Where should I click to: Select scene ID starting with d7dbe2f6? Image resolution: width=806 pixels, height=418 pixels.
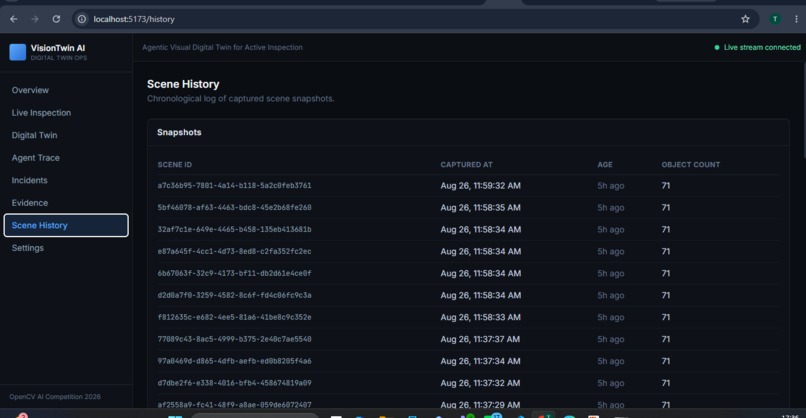tap(234, 383)
